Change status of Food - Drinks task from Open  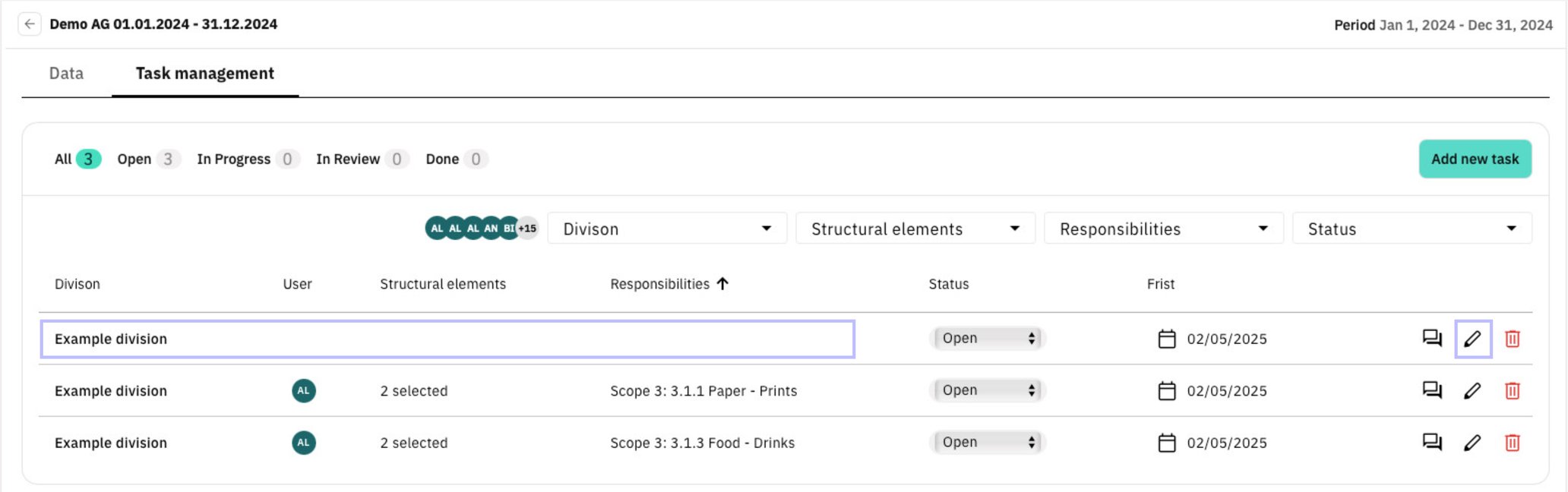click(x=988, y=442)
